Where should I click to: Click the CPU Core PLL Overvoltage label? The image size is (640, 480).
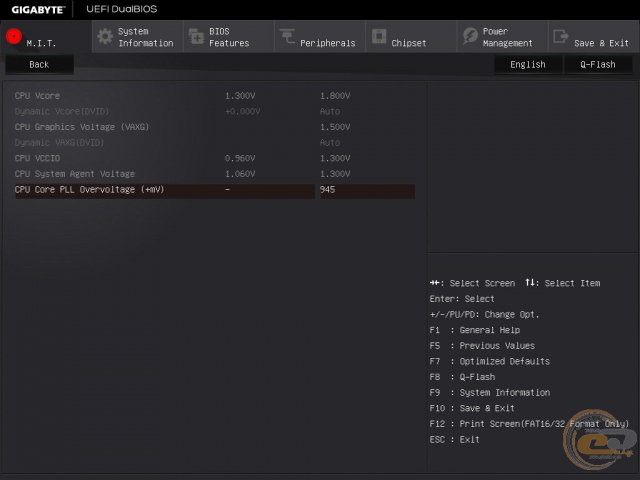tap(89, 190)
